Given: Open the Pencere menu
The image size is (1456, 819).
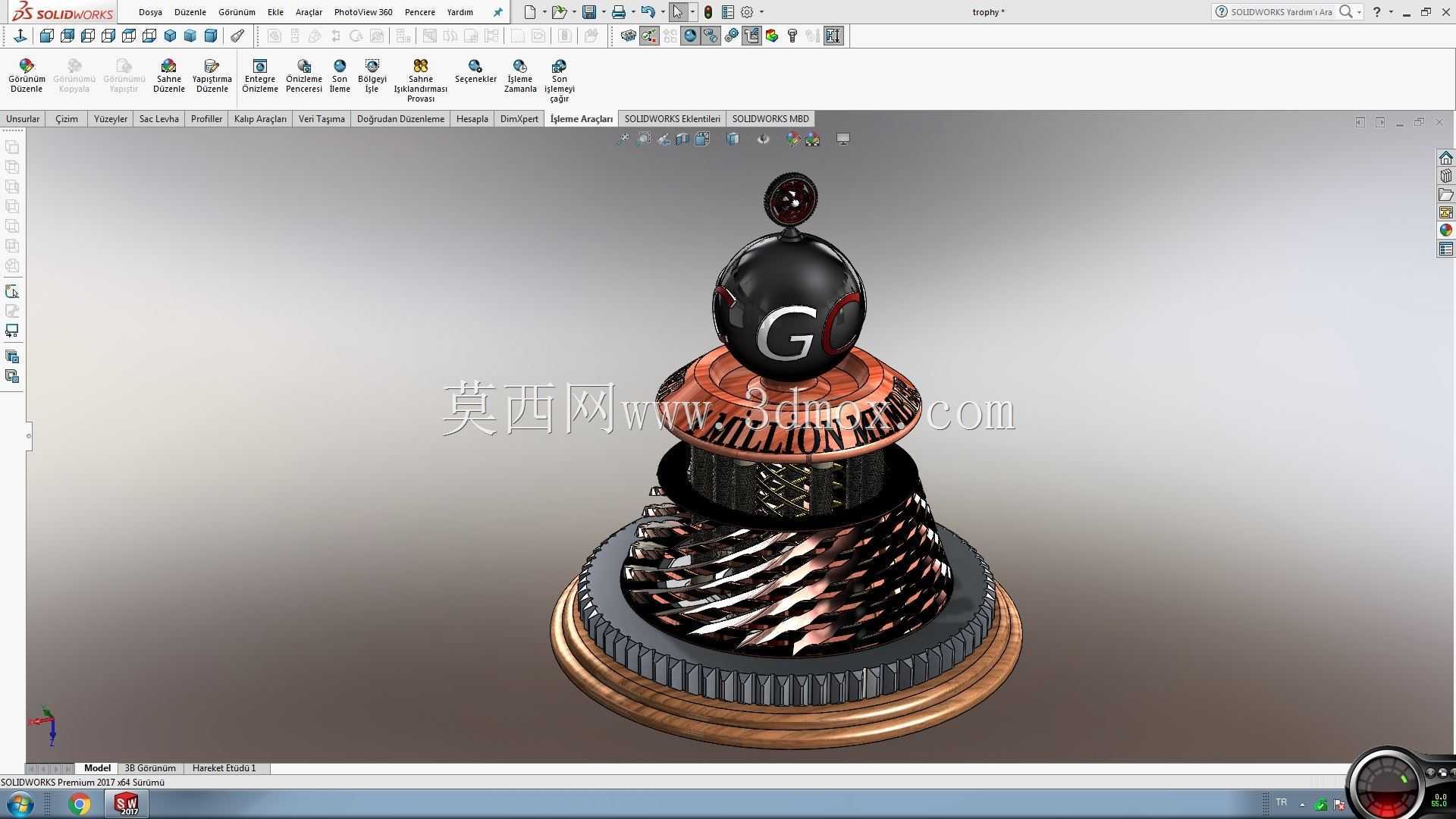Looking at the screenshot, I should click(419, 12).
